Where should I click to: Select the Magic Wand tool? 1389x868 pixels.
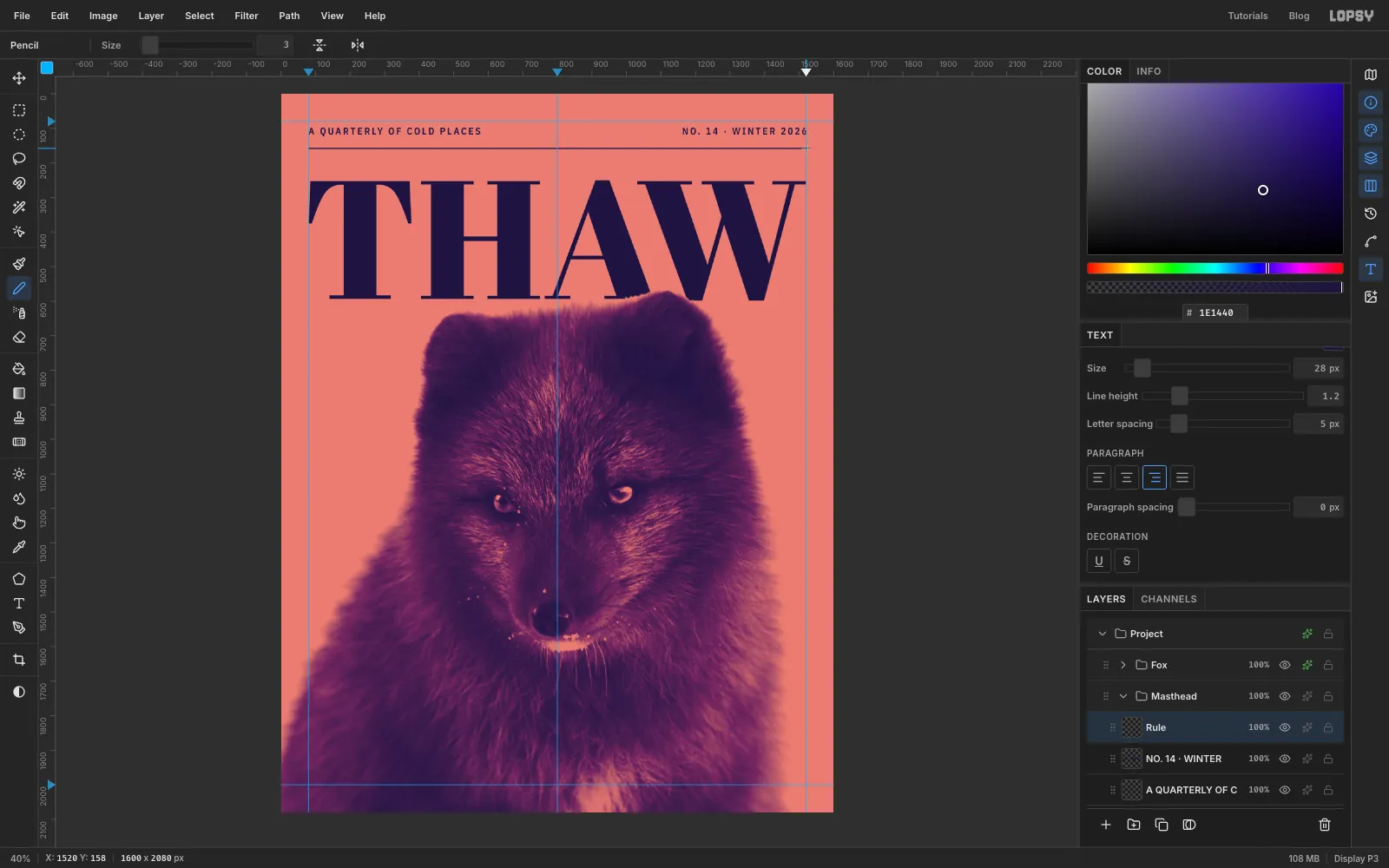coord(19,207)
